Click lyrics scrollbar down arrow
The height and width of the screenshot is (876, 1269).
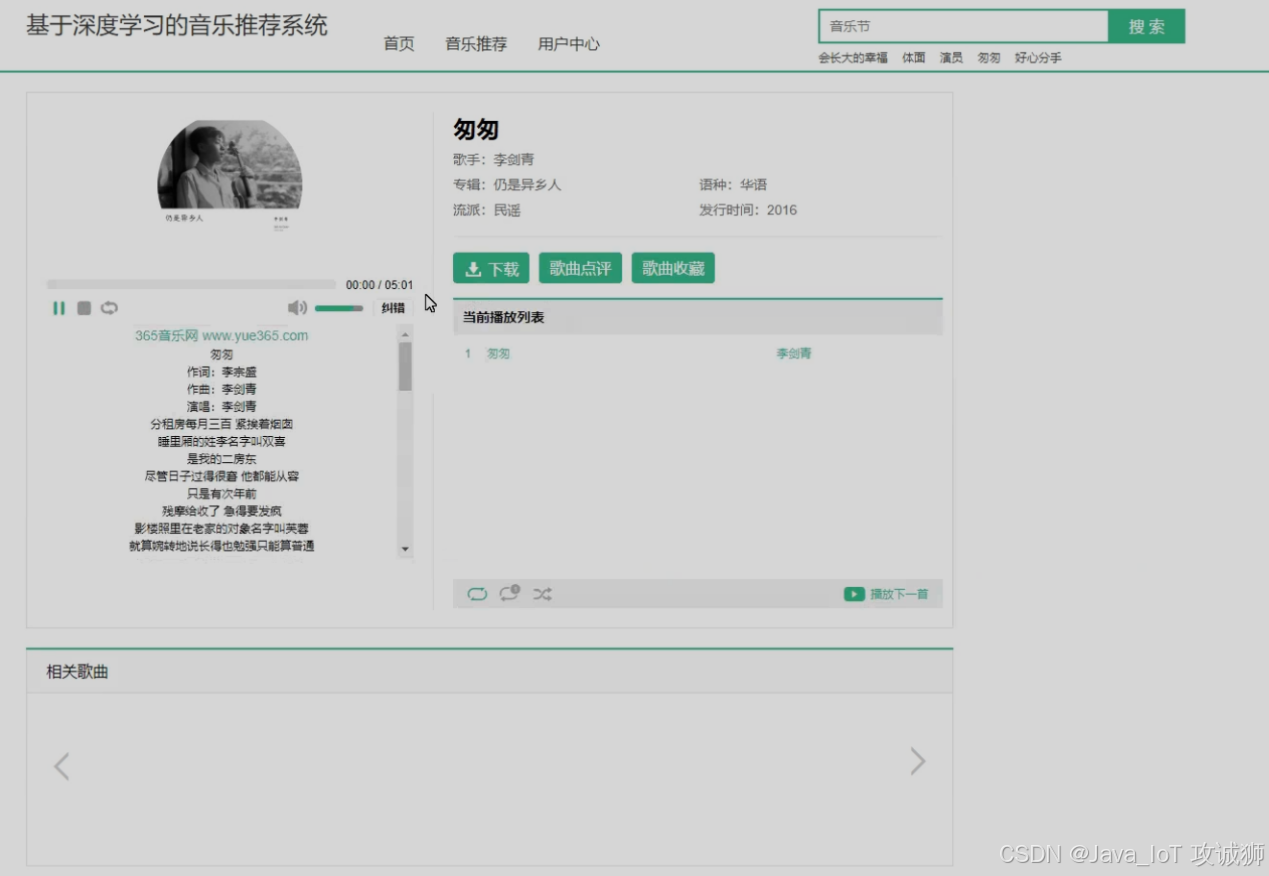click(x=405, y=549)
